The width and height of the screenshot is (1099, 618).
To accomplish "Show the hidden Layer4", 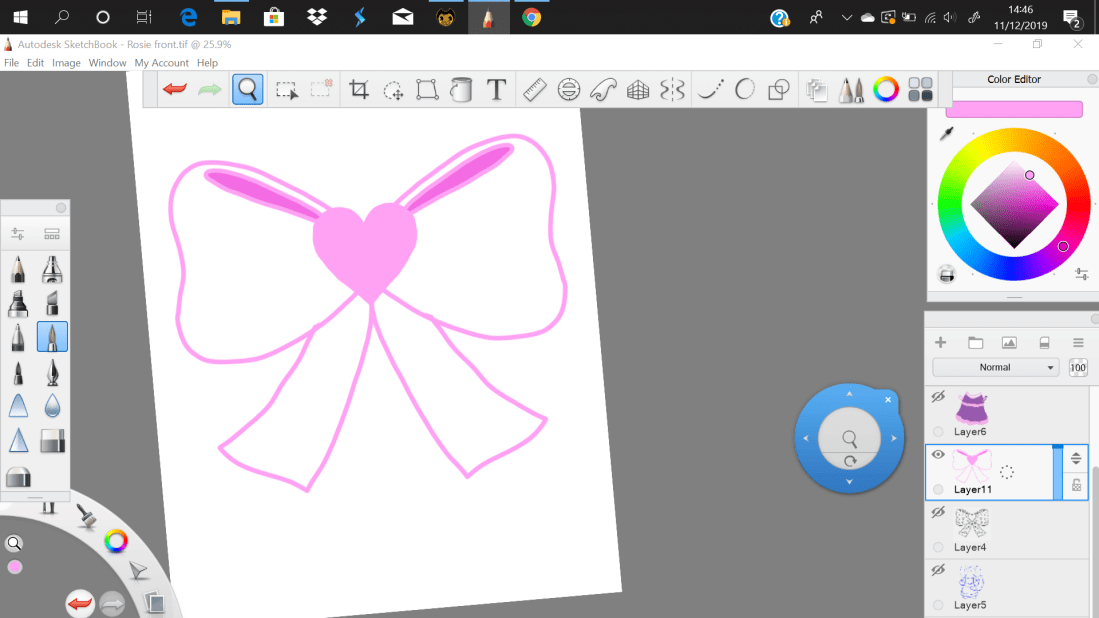I will [938, 512].
